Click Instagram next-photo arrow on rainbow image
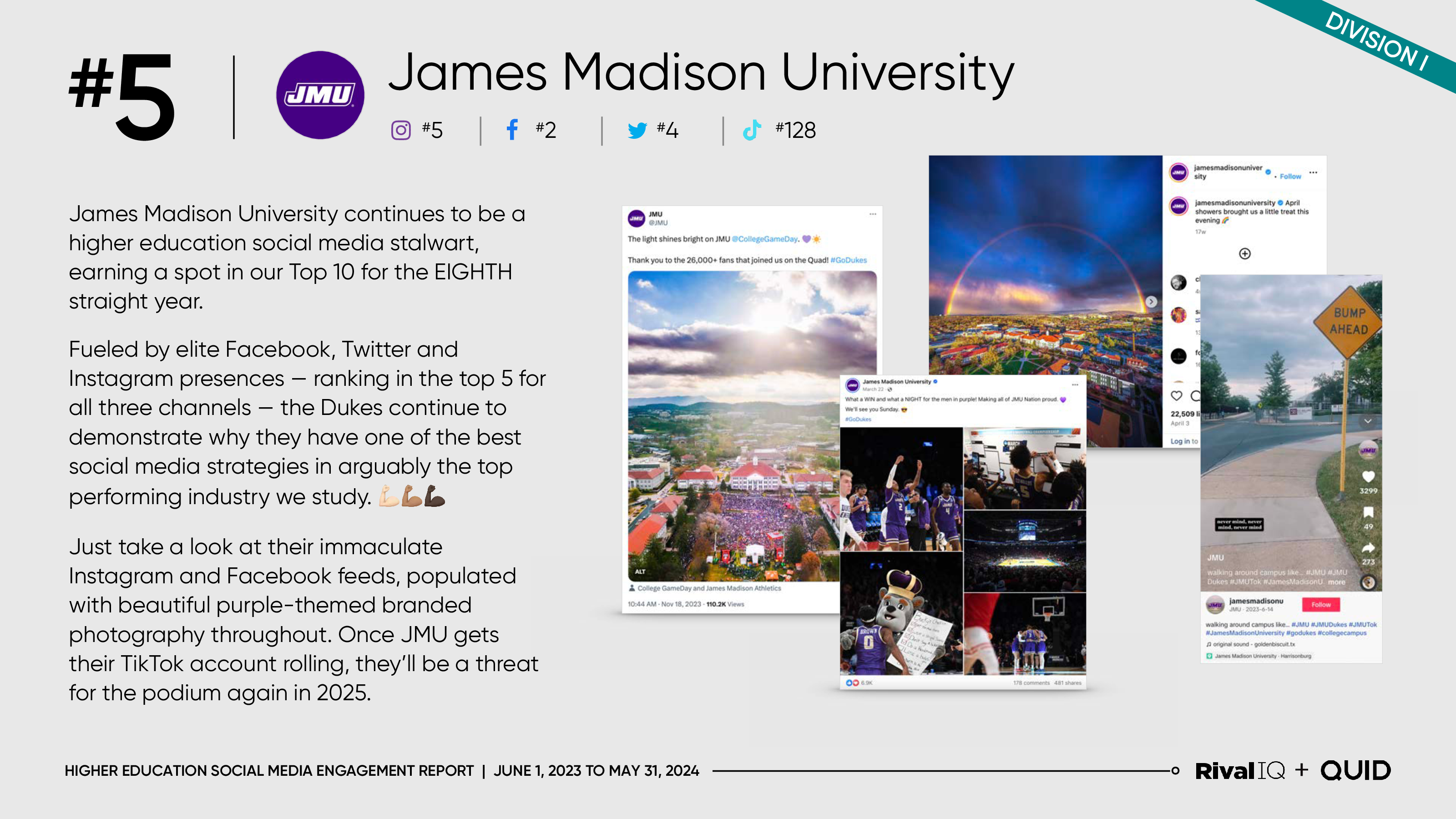 coord(1151,302)
